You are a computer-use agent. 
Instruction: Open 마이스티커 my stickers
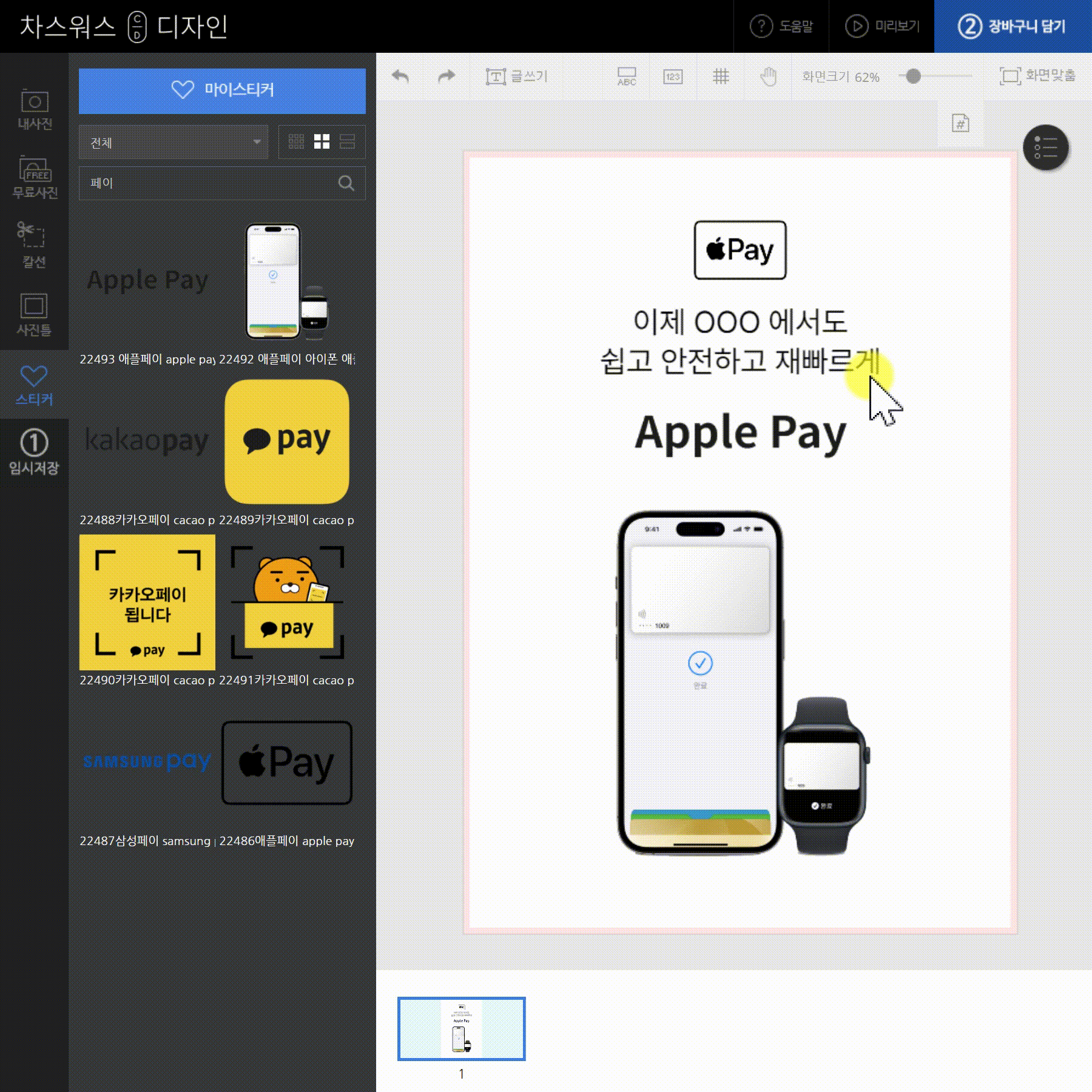tap(222, 90)
